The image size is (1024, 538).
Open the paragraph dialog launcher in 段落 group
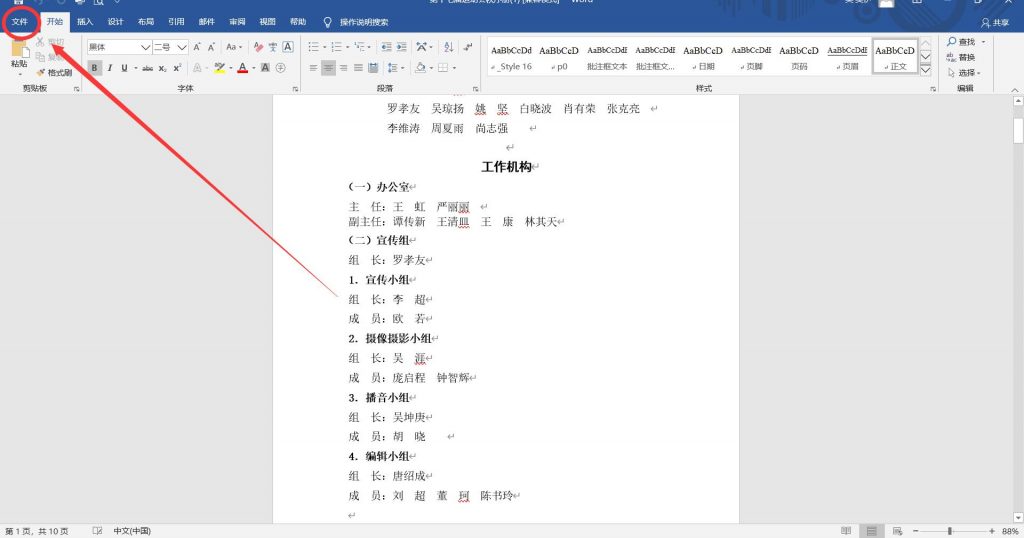(475, 88)
